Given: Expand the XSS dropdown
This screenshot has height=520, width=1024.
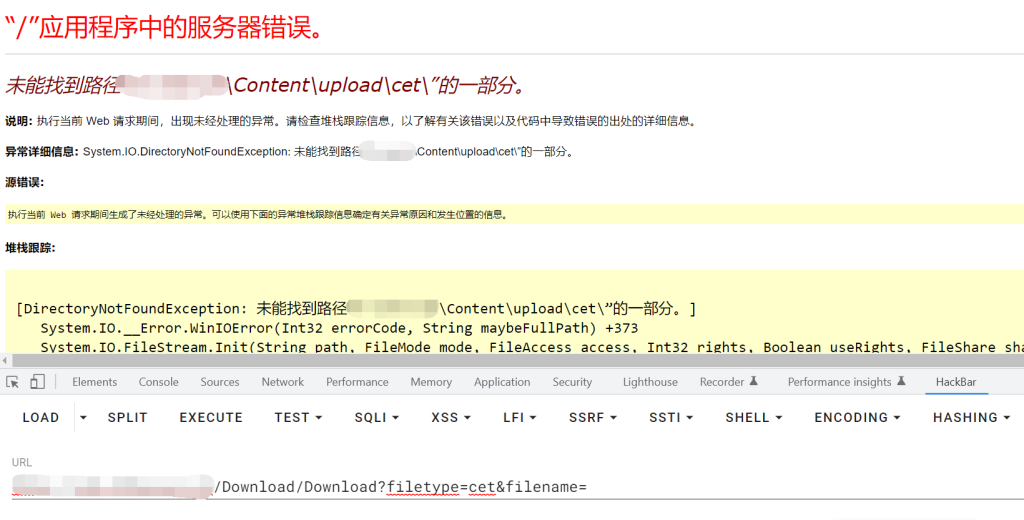Looking at the screenshot, I should click(x=451, y=417).
